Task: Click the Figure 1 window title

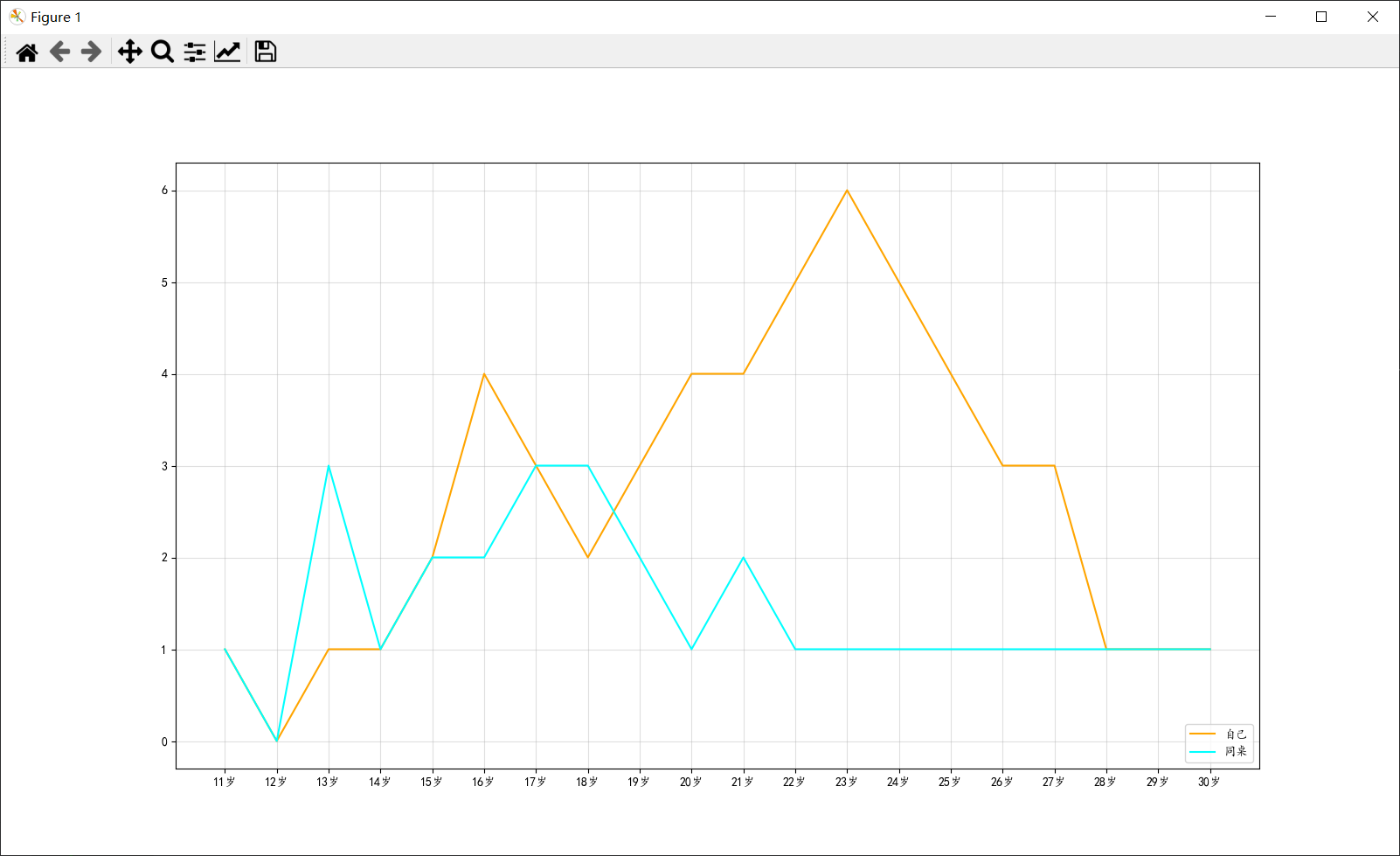Action: 56,17
